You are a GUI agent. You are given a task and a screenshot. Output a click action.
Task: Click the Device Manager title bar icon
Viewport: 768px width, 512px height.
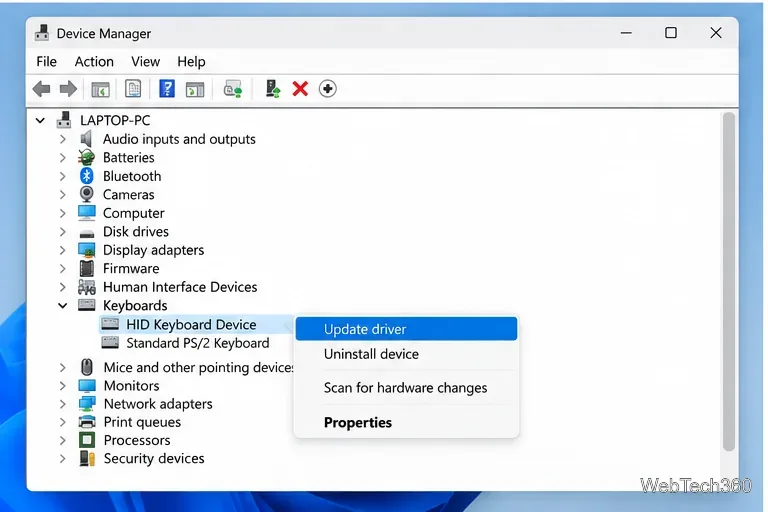[42, 33]
